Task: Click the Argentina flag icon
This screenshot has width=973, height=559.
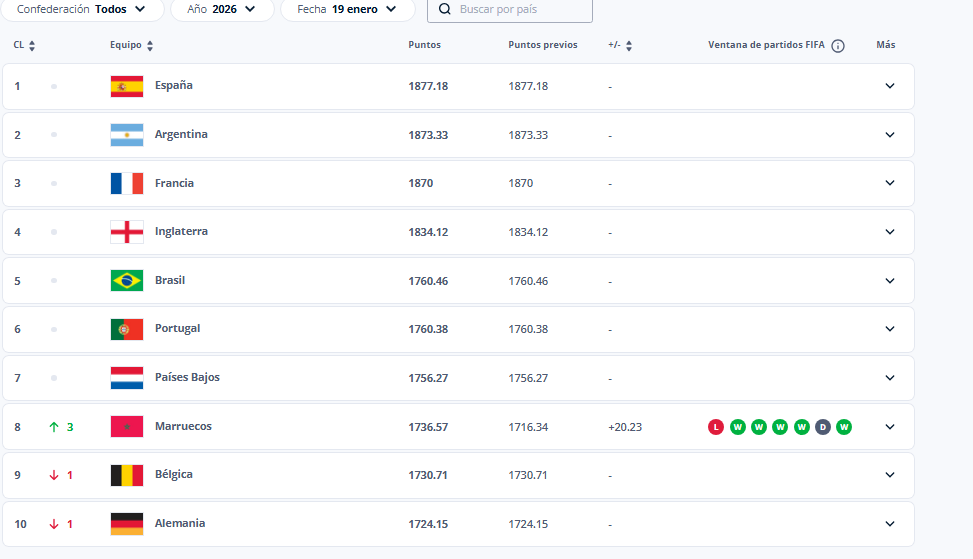Action: point(127,135)
